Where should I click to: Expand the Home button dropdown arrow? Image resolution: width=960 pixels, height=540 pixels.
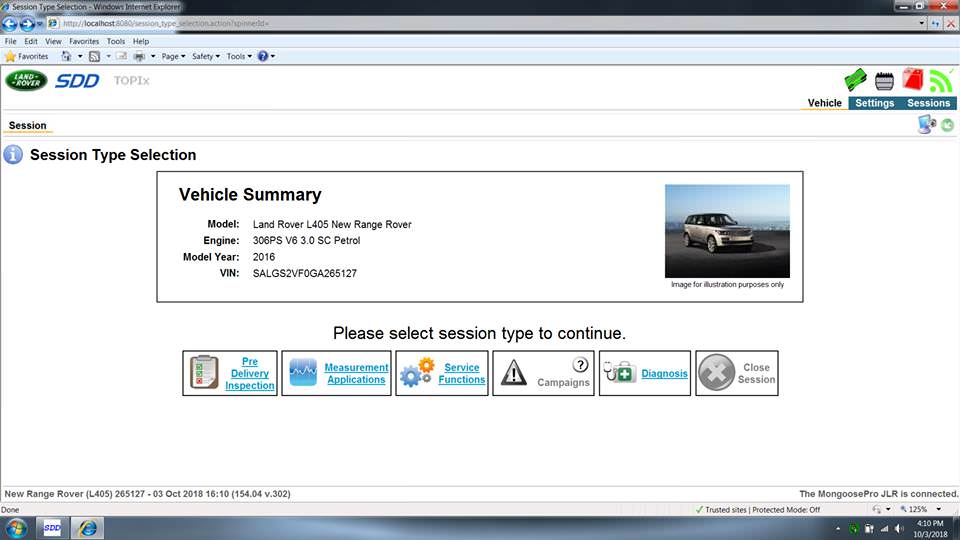point(80,56)
